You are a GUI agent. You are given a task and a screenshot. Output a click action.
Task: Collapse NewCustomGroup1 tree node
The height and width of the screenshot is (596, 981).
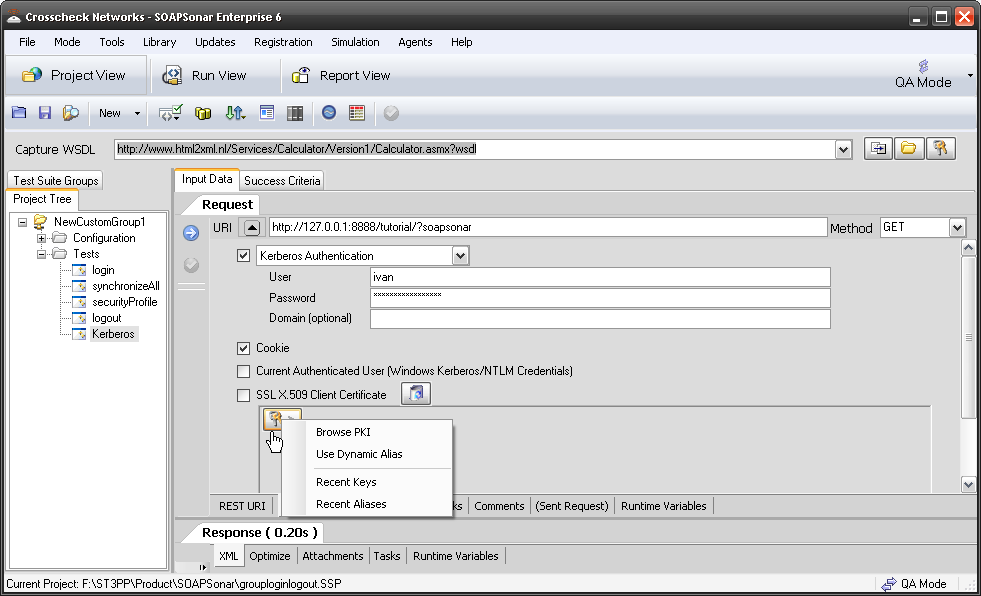[23, 222]
